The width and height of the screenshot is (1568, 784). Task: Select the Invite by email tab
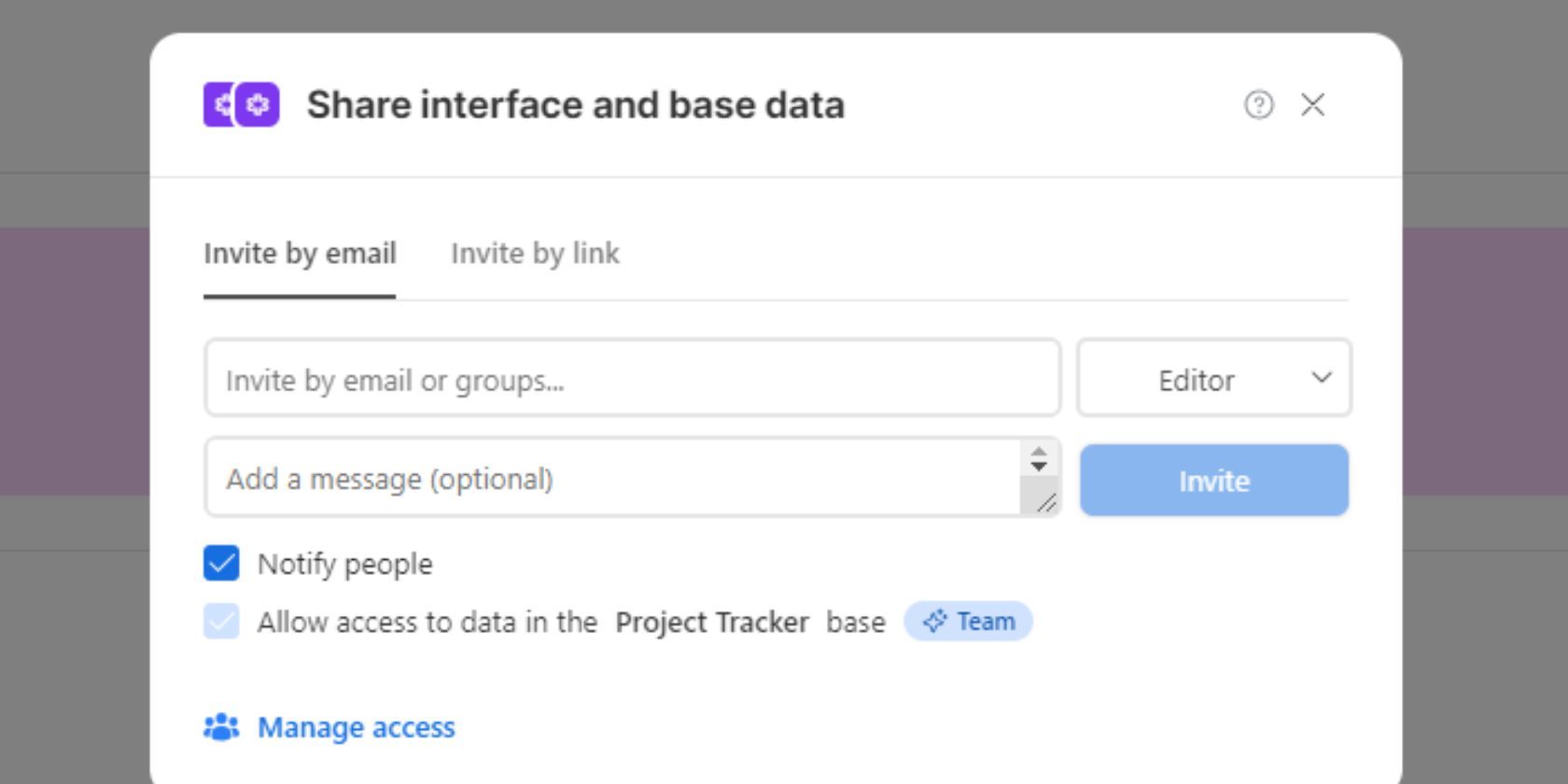point(300,254)
